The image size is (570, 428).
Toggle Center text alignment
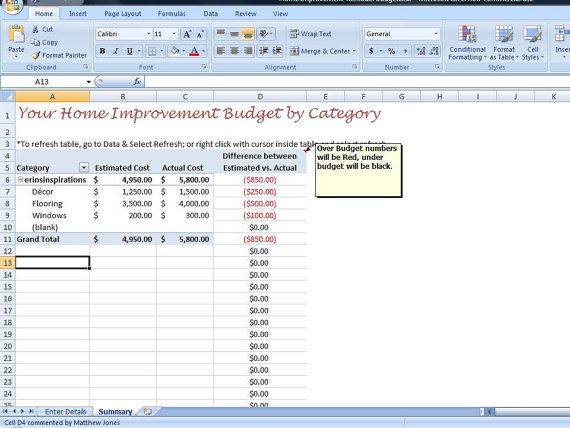point(234,51)
